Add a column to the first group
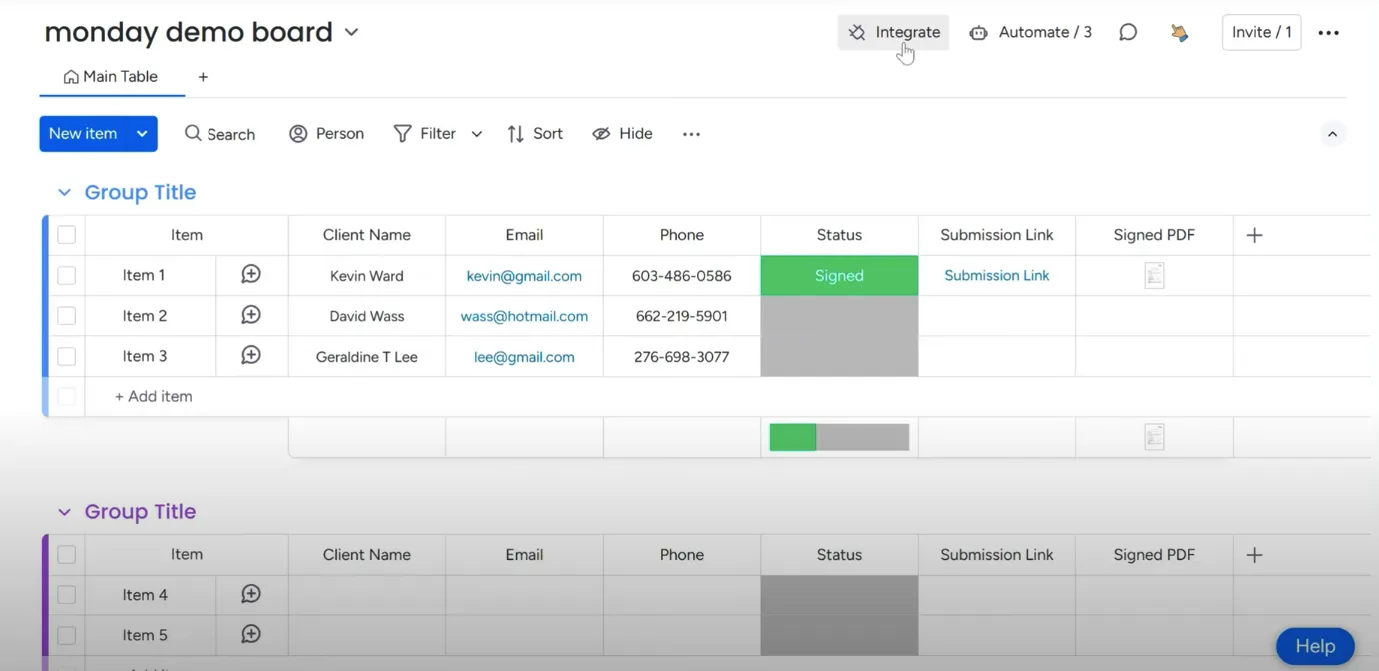This screenshot has height=671, width=1379. 1255,235
